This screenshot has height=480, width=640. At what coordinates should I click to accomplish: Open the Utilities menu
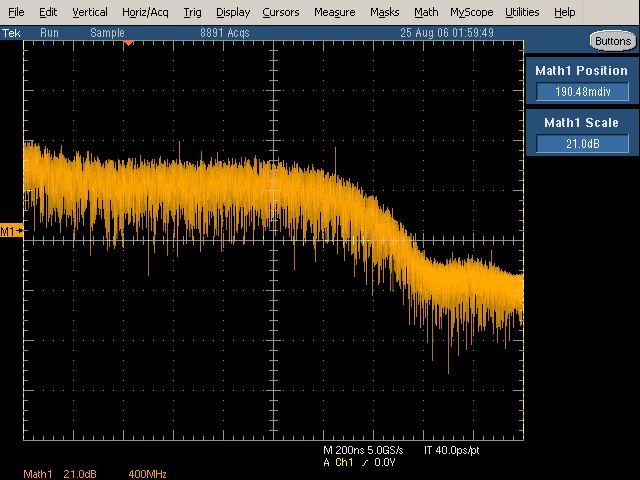pyautogui.click(x=522, y=12)
